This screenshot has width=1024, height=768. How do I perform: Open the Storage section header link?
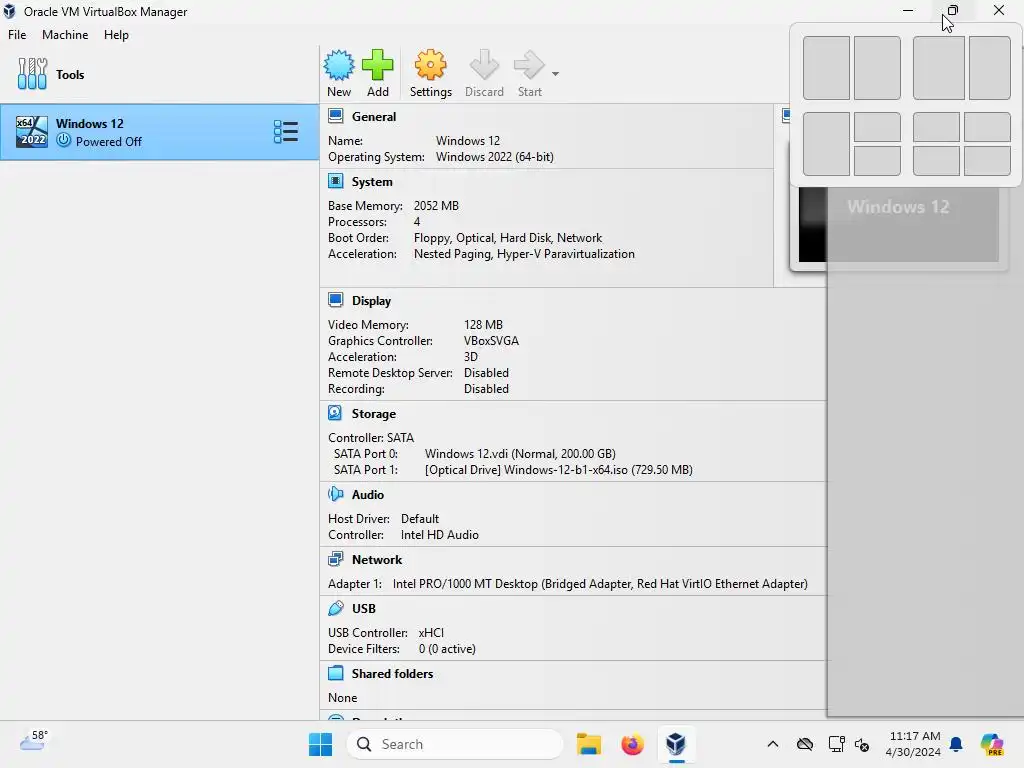coord(374,414)
